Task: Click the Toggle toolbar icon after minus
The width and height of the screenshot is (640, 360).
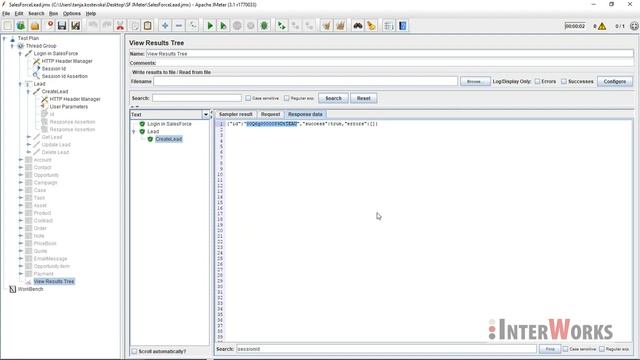Action: 193,26
